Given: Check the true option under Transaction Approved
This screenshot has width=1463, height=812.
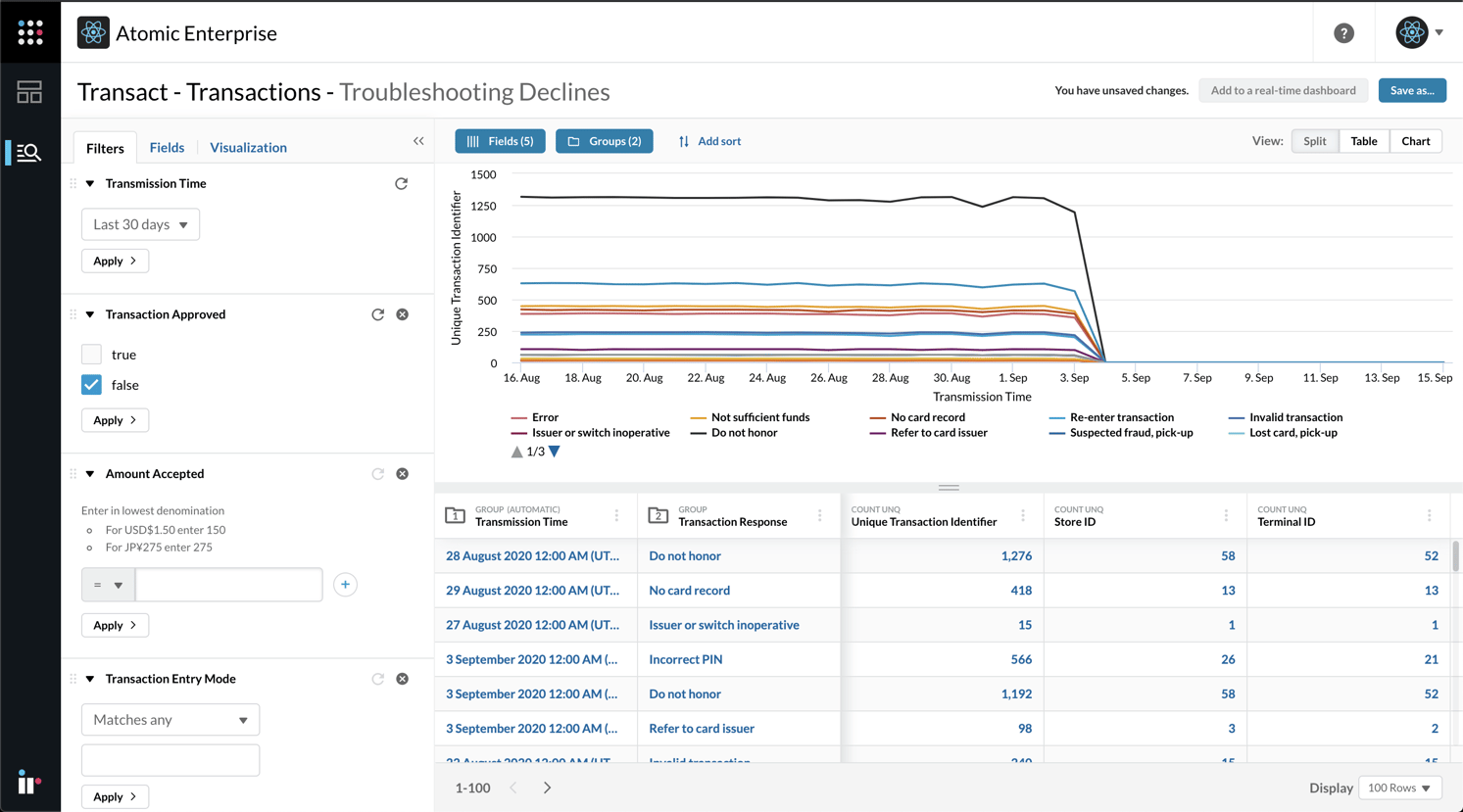Looking at the screenshot, I should coord(91,354).
